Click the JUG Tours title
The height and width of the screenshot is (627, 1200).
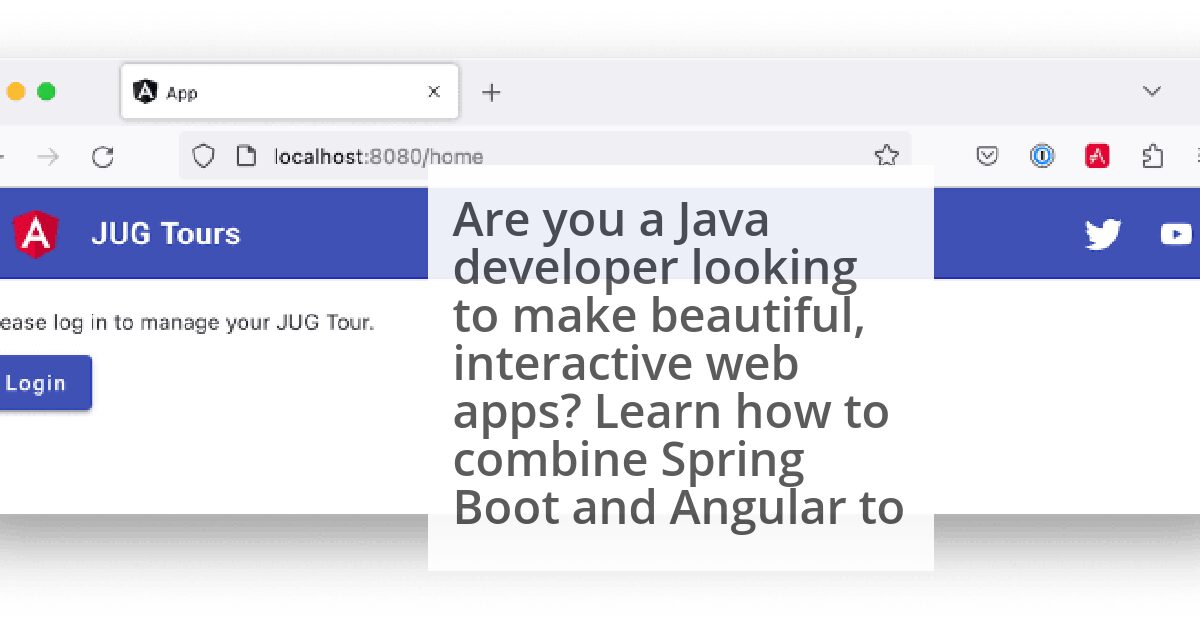coord(166,234)
